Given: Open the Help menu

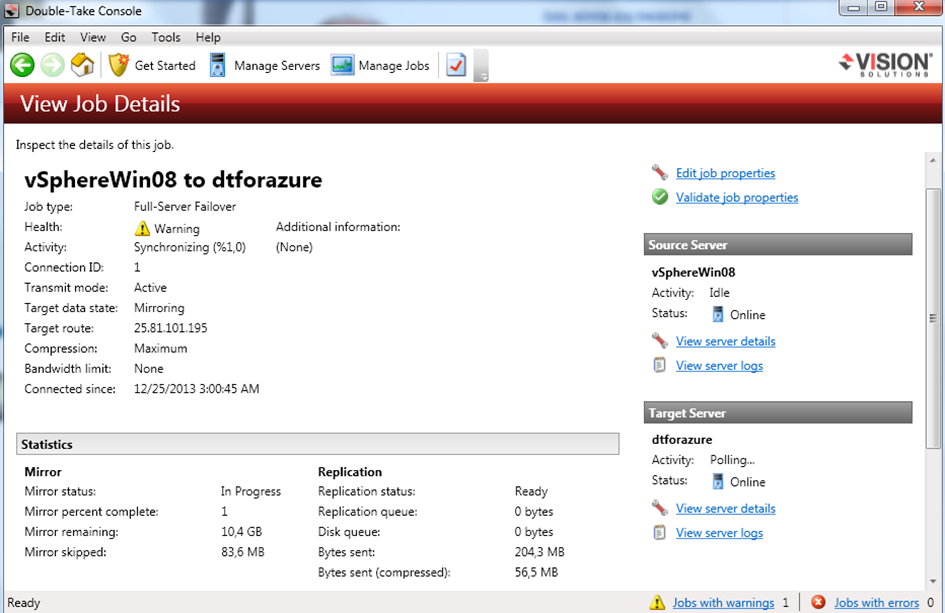Looking at the screenshot, I should [208, 37].
